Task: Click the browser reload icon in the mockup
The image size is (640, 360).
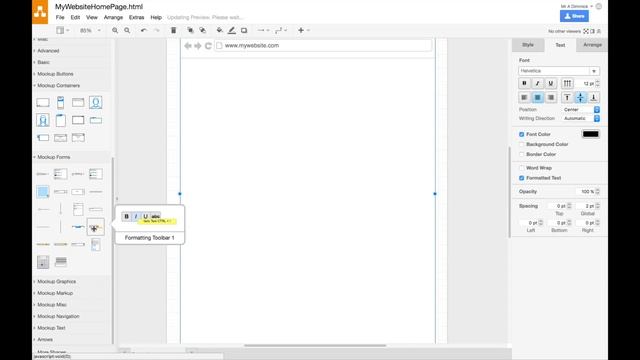Action: (x=208, y=46)
